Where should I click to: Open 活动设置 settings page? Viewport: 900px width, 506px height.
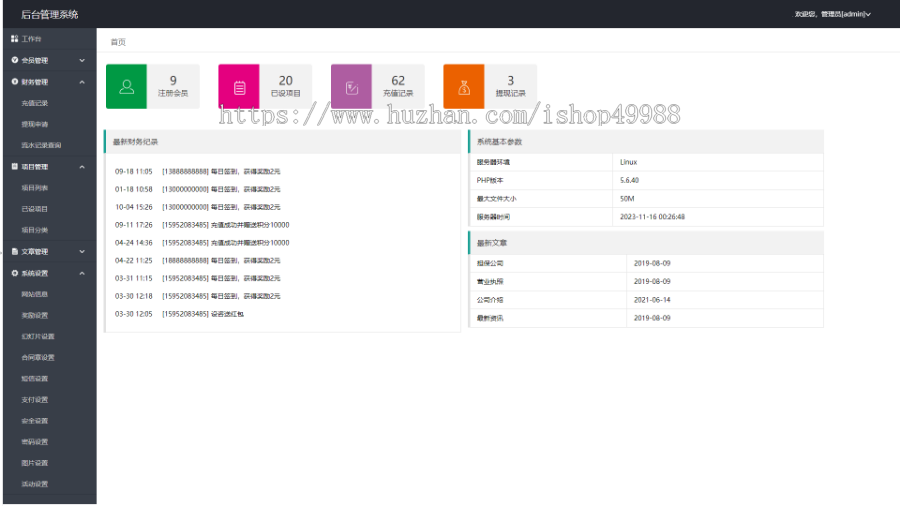coord(34,485)
